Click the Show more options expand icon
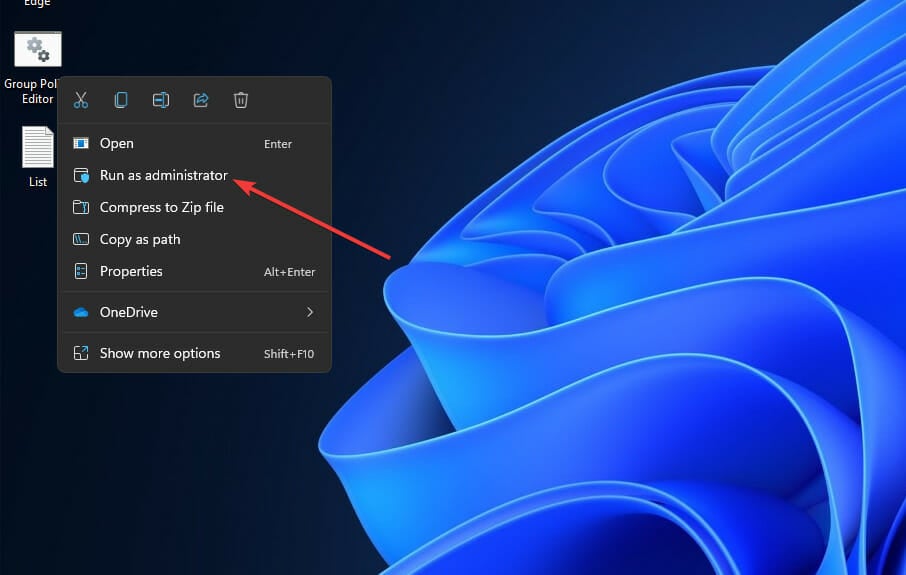This screenshot has width=906, height=575. click(81, 353)
